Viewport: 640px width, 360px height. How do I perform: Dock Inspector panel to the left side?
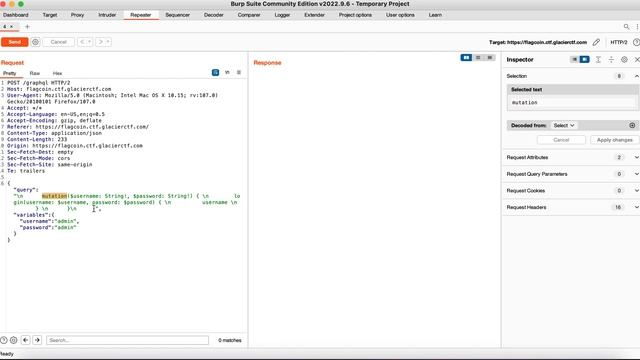pyautogui.click(x=574, y=59)
